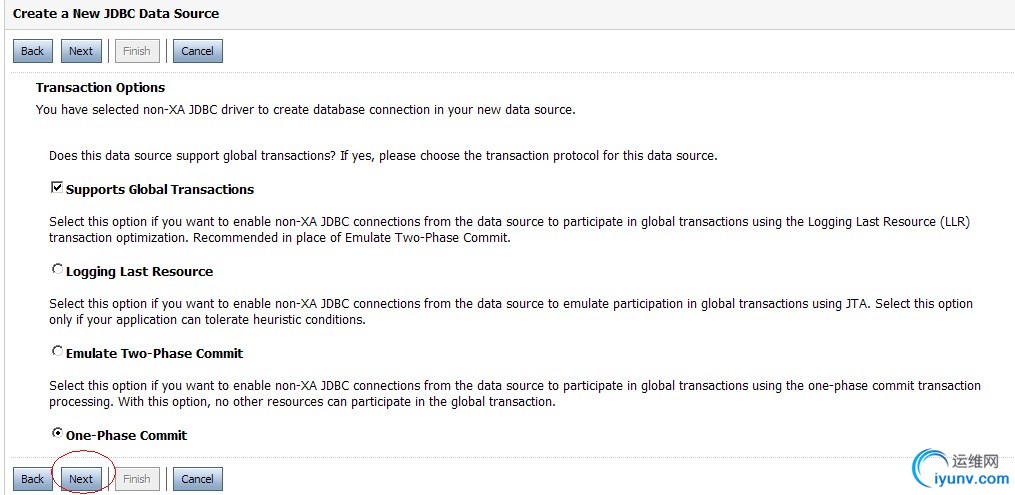Click the Emulate Two-Phase Commit label text
This screenshot has height=495, width=1015.
pyautogui.click(x=155, y=354)
